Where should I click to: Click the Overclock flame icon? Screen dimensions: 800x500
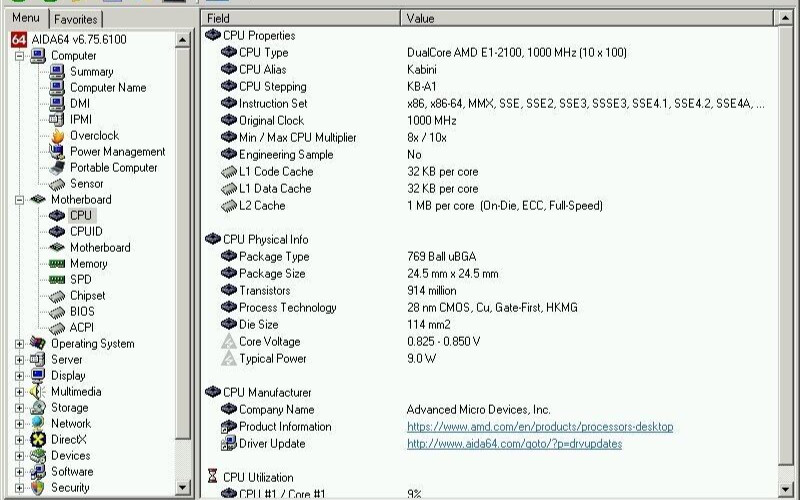pos(57,136)
